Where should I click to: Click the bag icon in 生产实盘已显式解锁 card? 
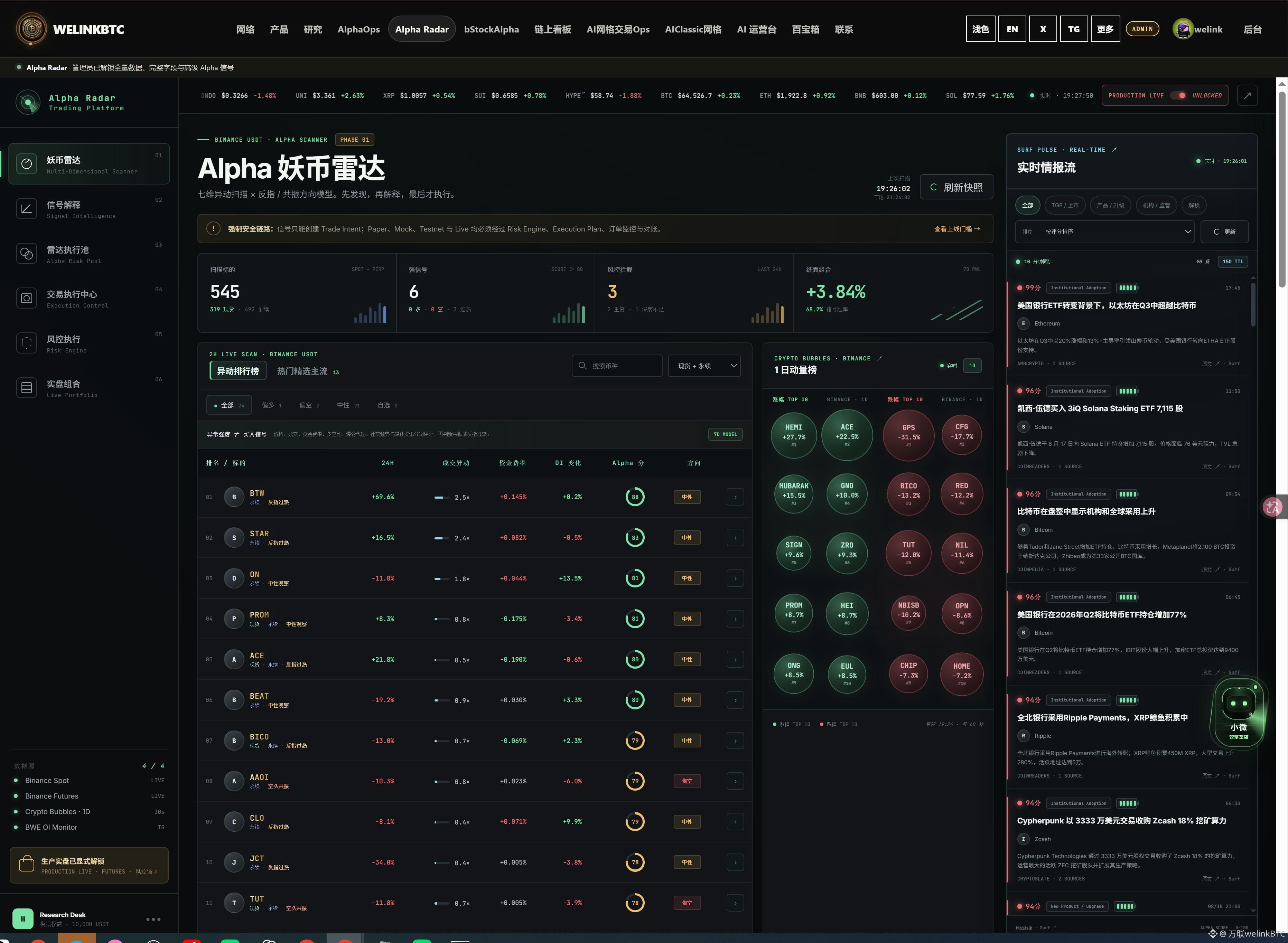pos(26,864)
